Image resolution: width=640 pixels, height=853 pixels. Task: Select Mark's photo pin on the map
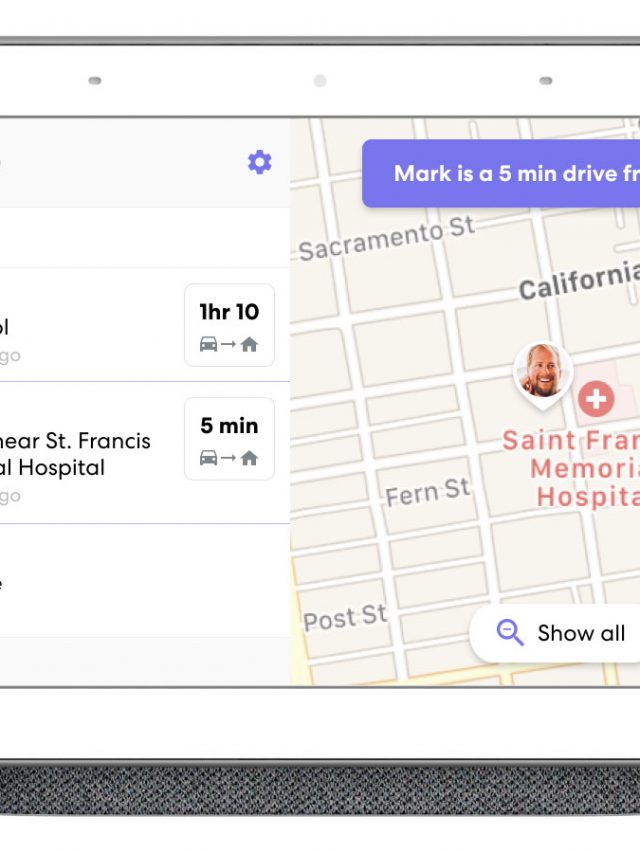[542, 371]
